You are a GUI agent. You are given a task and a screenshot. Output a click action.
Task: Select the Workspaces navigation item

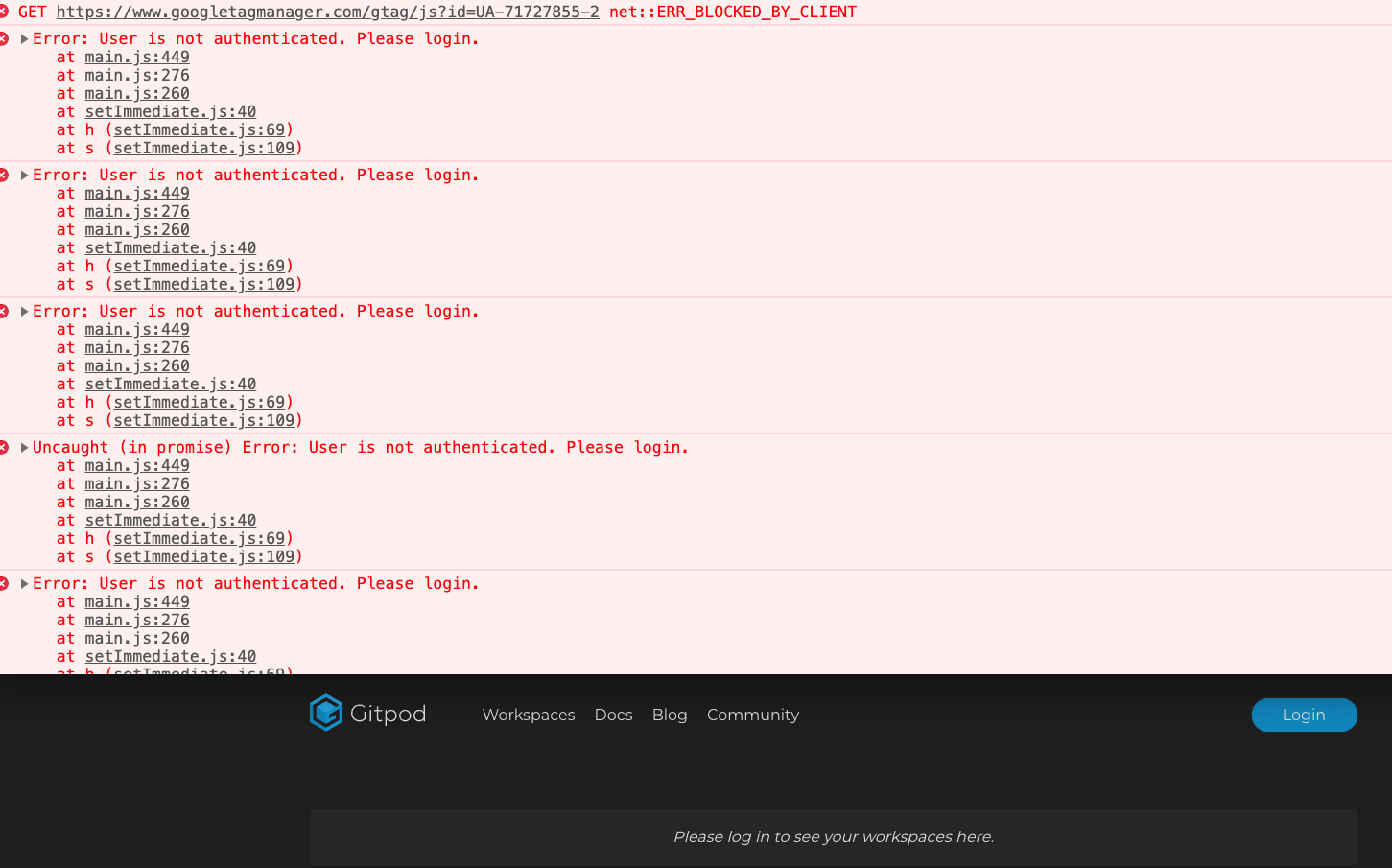pyautogui.click(x=529, y=715)
